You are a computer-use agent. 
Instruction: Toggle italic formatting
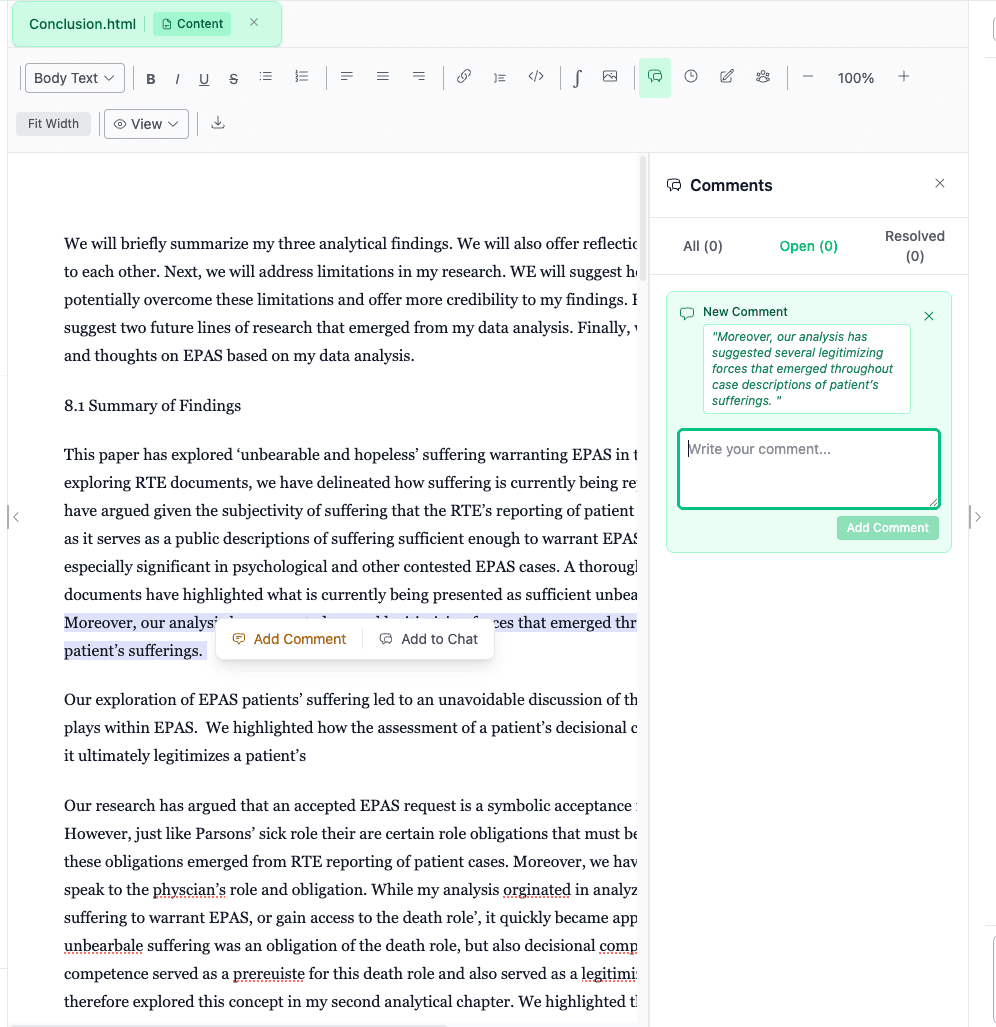tap(177, 78)
